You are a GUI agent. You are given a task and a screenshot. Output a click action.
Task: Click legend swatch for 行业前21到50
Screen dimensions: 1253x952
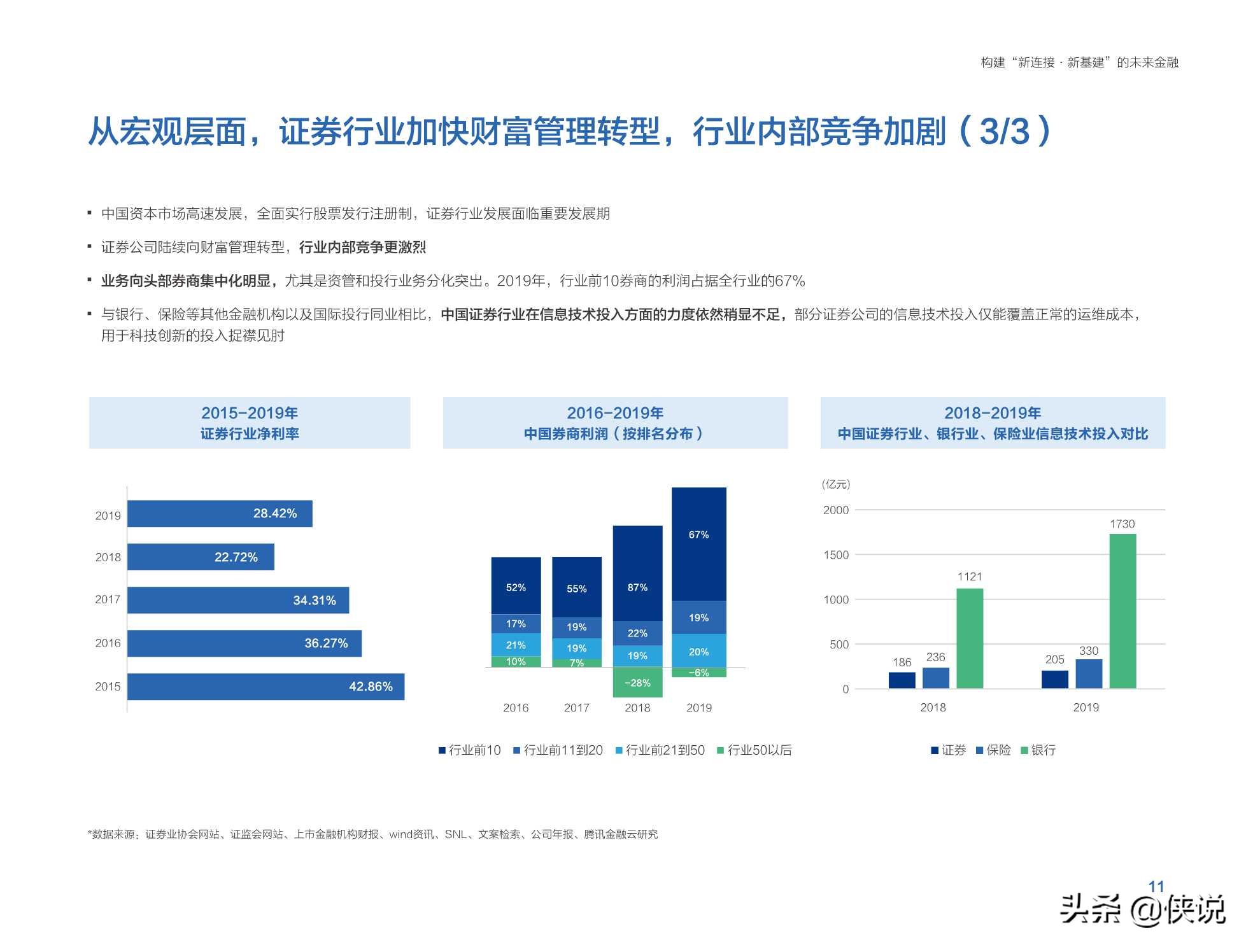click(619, 750)
